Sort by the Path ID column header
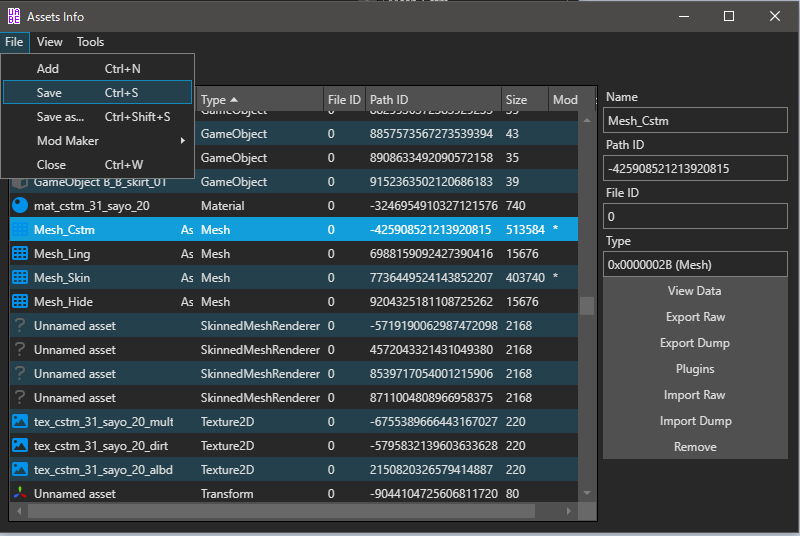The image size is (800, 536). tap(433, 99)
